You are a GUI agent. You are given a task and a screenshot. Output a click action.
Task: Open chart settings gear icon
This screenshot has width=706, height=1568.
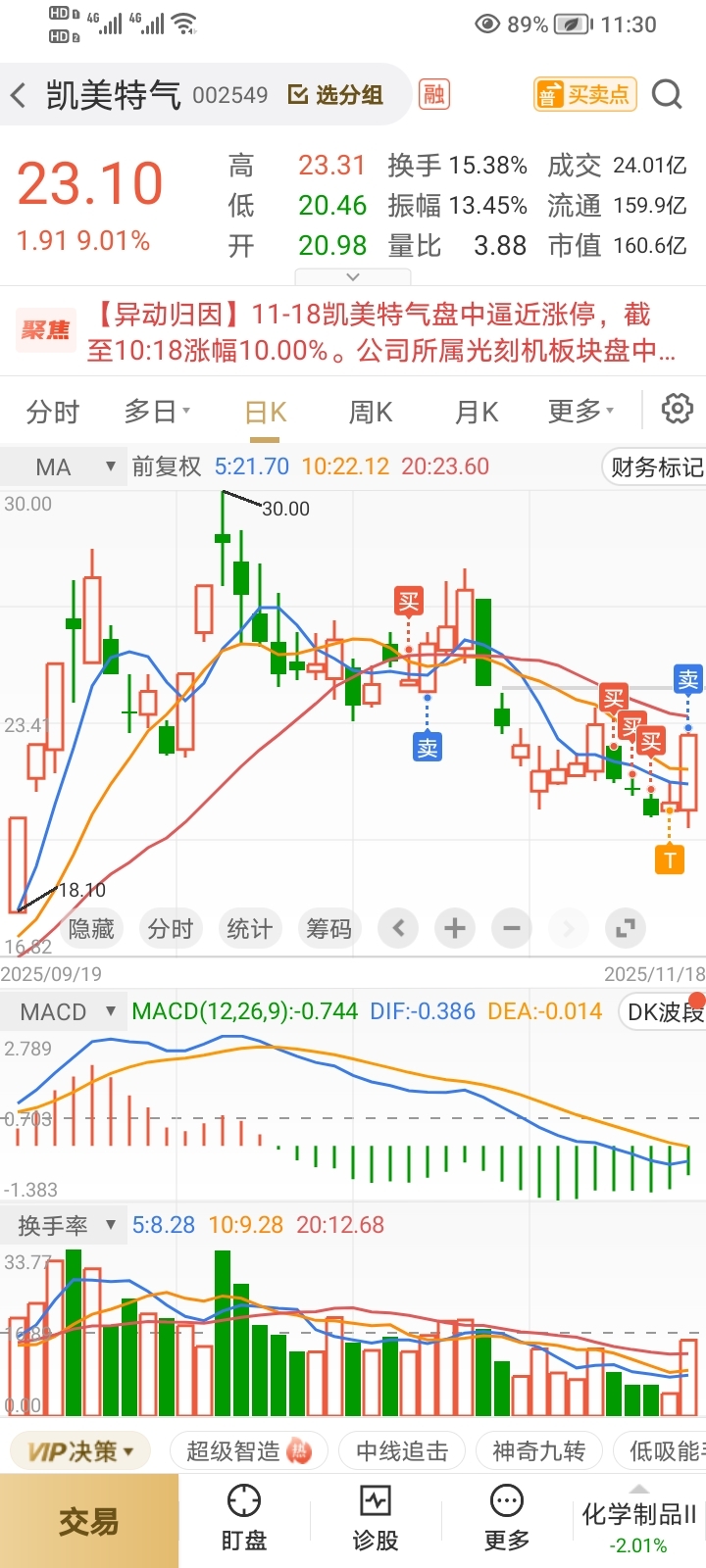tap(677, 409)
